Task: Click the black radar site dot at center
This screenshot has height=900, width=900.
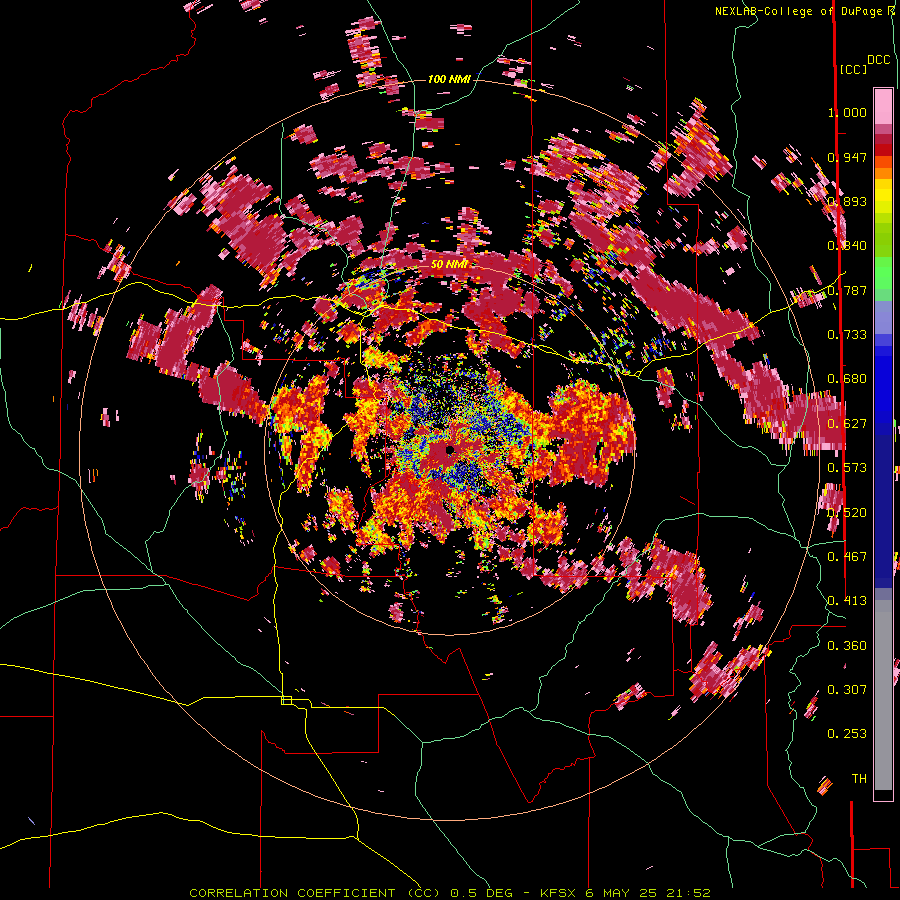Action: tap(450, 450)
